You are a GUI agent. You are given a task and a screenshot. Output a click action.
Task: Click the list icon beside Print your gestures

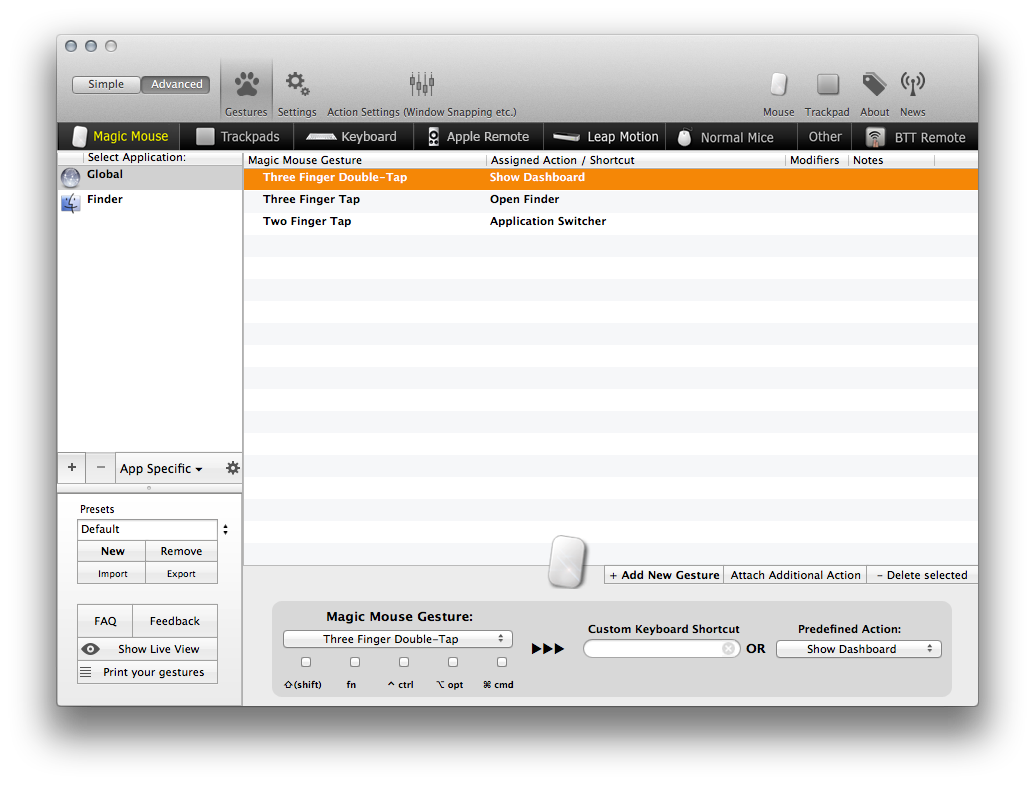86,672
